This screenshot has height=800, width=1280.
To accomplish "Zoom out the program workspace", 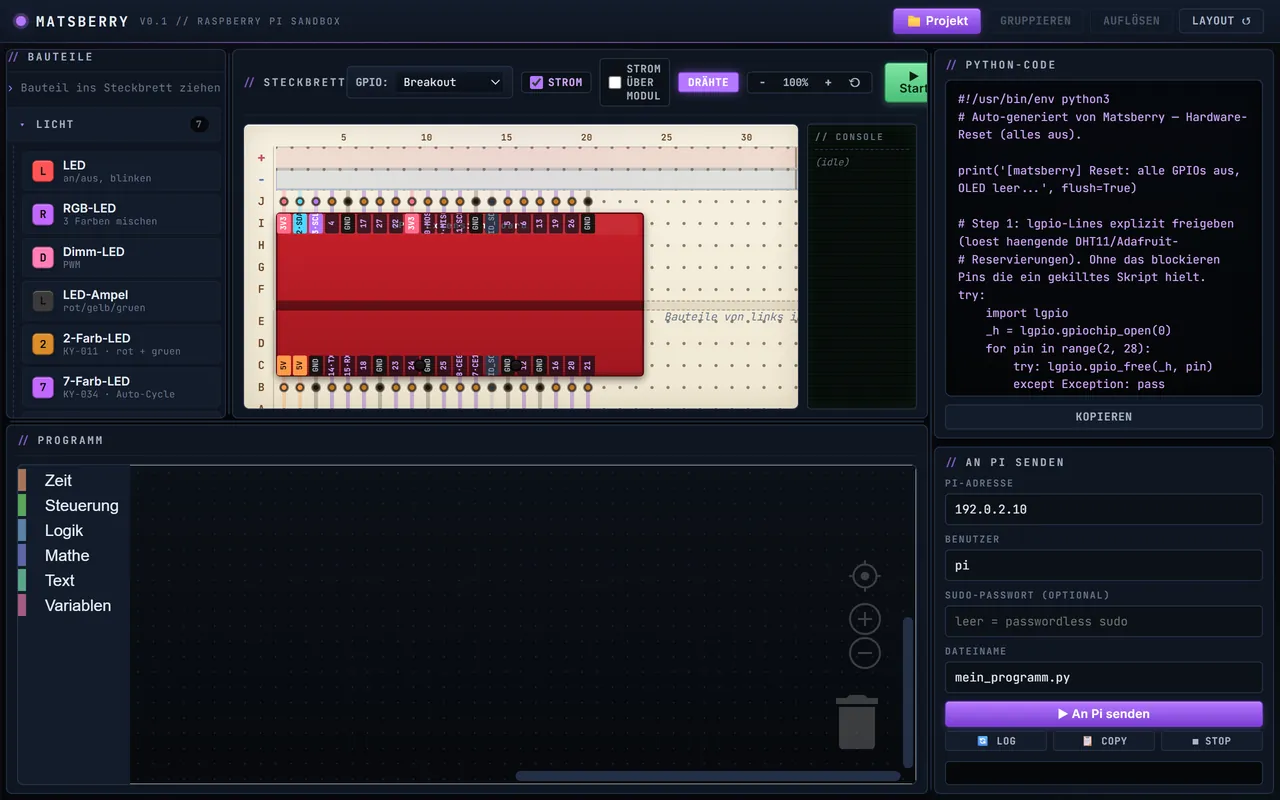I will tap(864, 653).
